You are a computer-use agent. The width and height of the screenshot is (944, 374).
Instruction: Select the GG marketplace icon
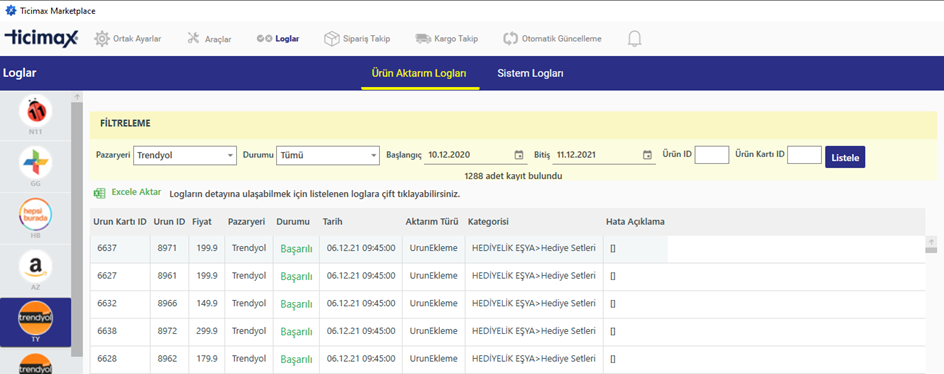[36, 162]
